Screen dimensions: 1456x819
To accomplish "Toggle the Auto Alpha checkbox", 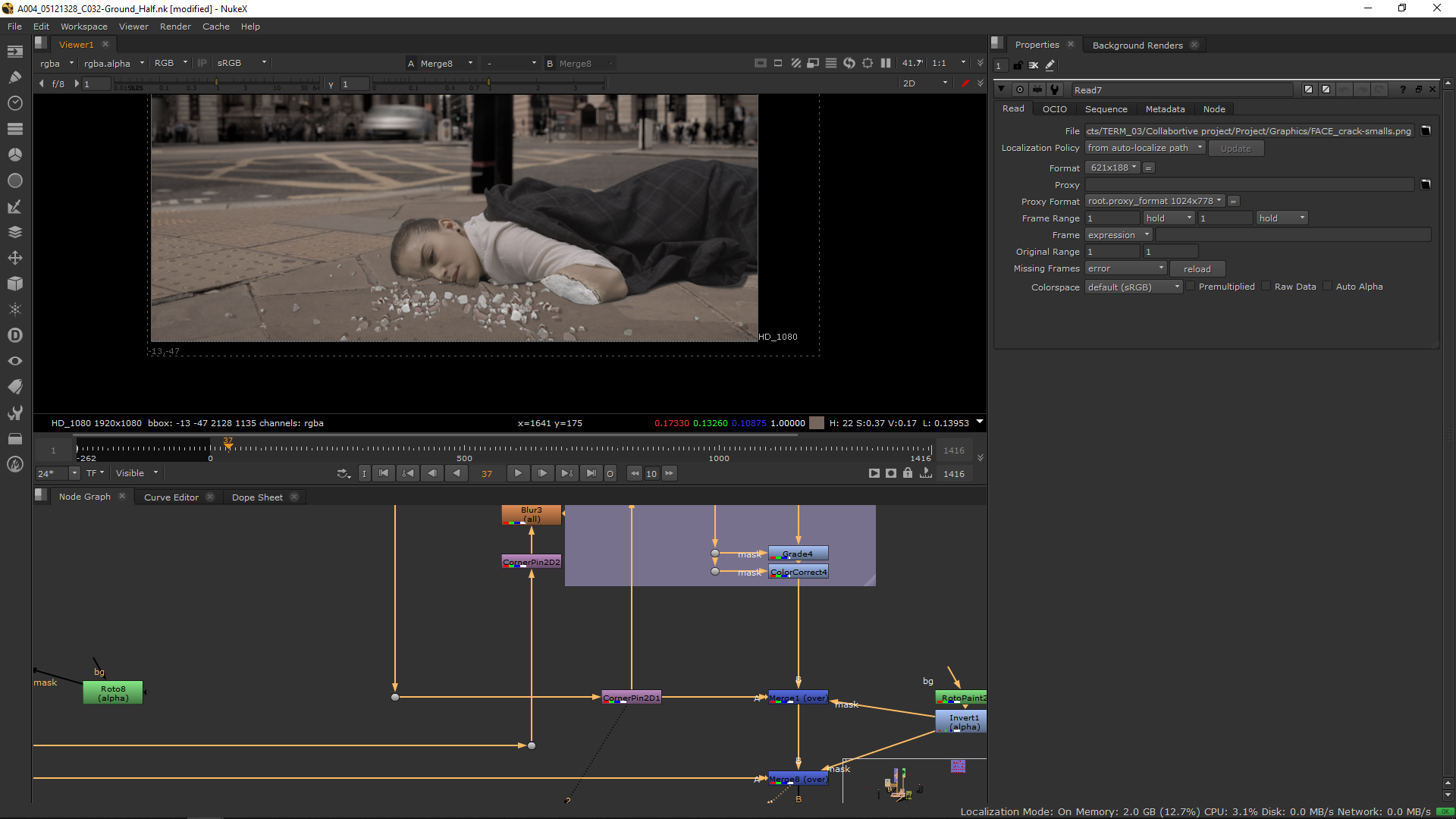I will (1328, 287).
